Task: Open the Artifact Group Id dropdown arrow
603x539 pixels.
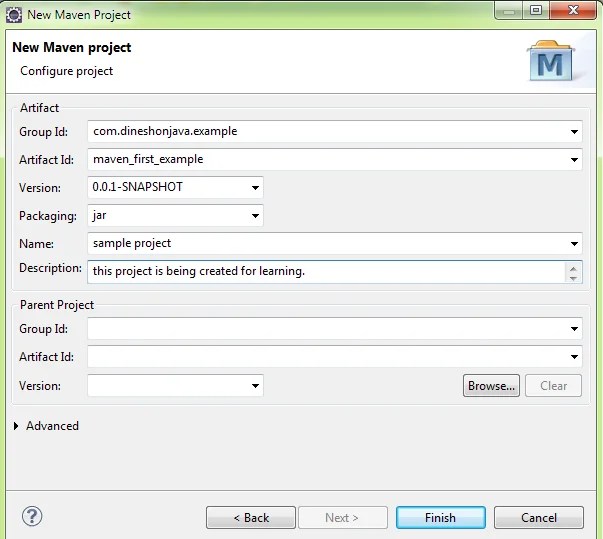Action: click(574, 132)
